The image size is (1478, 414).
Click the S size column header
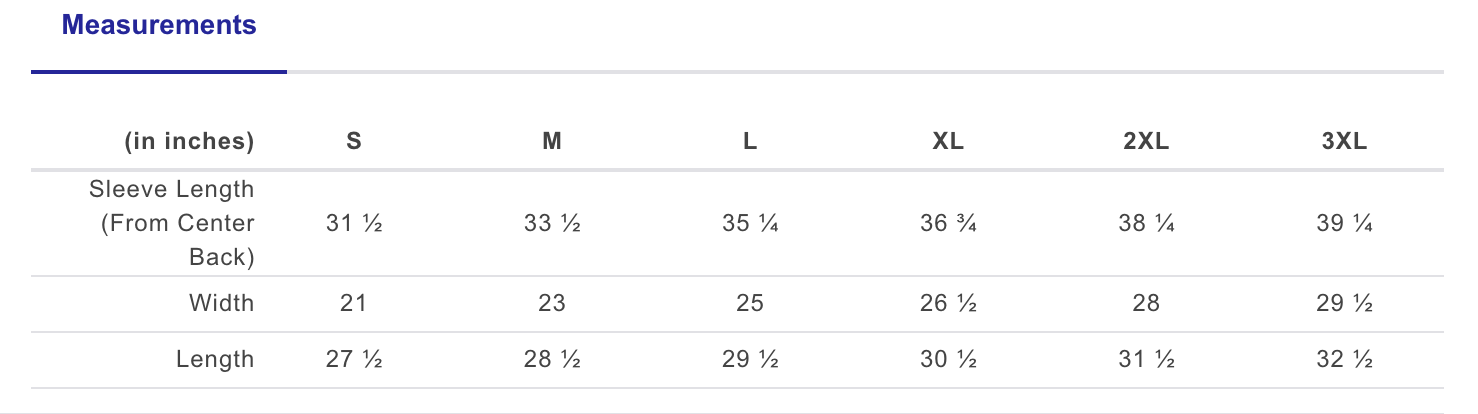[353, 142]
